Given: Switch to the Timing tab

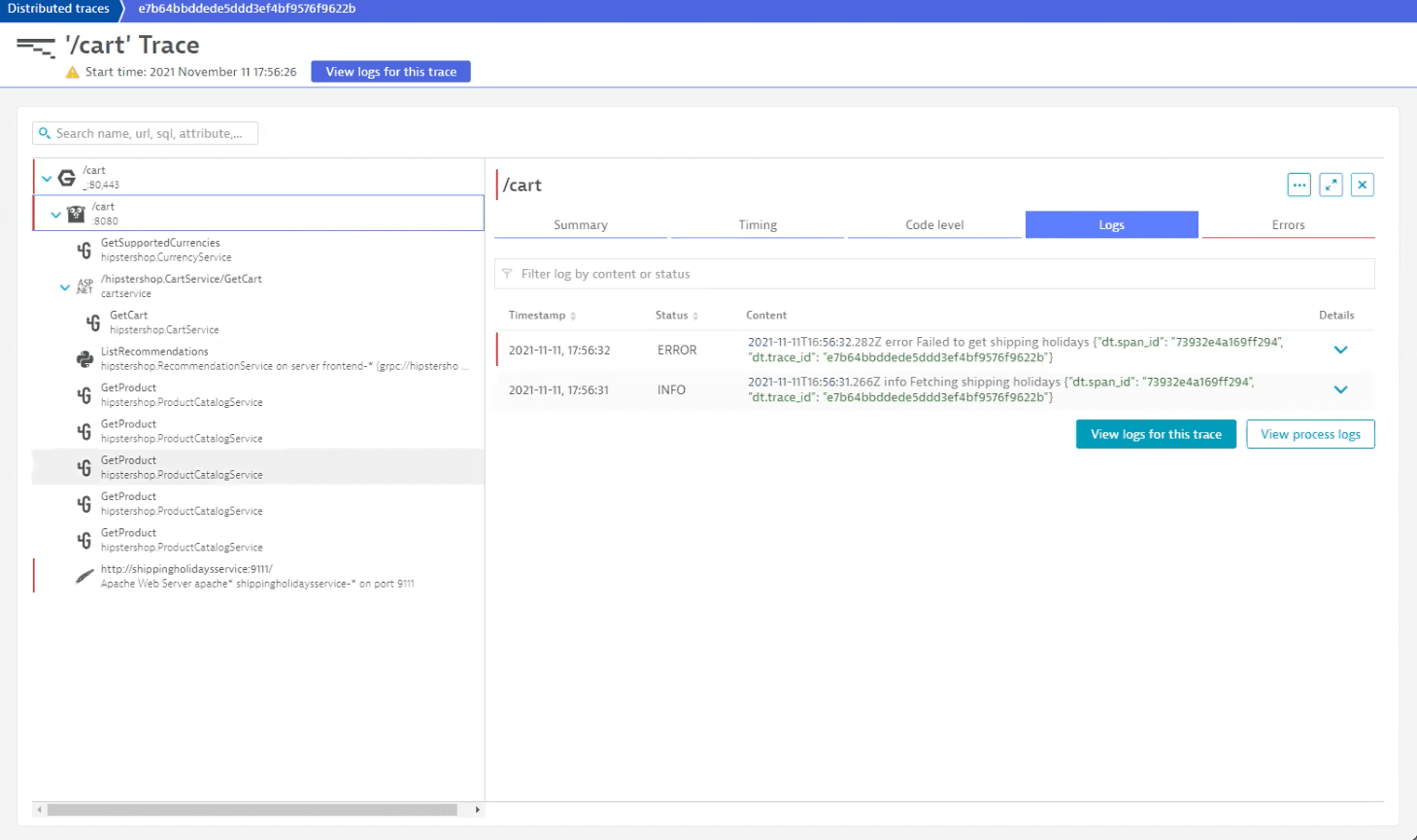Looking at the screenshot, I should pos(757,224).
